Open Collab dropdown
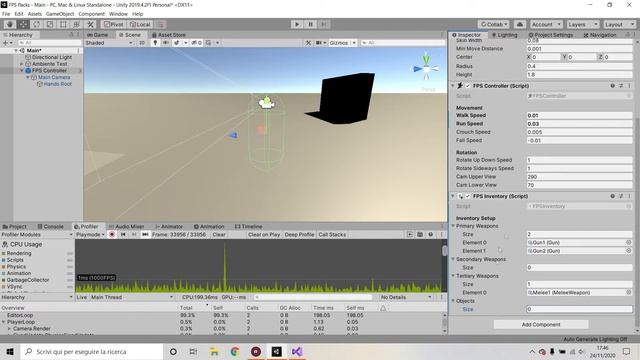Image resolution: width=640 pixels, height=360 pixels. pyautogui.click(x=494, y=24)
